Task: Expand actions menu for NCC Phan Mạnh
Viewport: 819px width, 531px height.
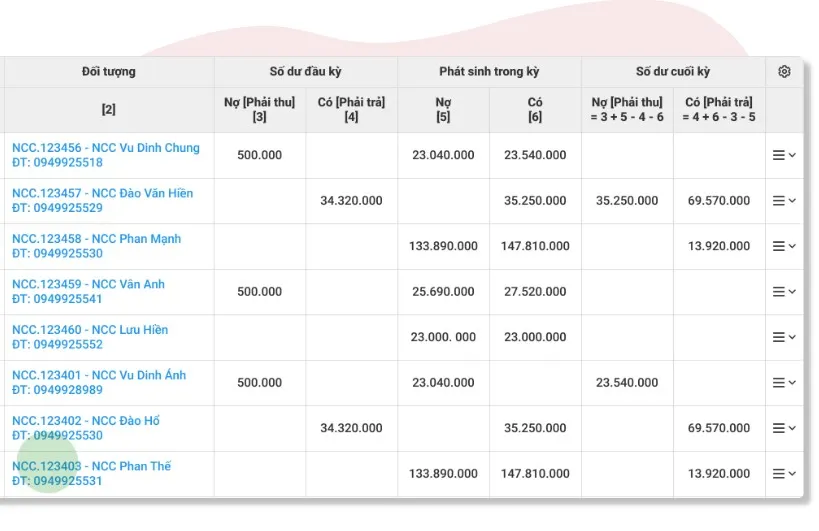Action: pyautogui.click(x=784, y=246)
